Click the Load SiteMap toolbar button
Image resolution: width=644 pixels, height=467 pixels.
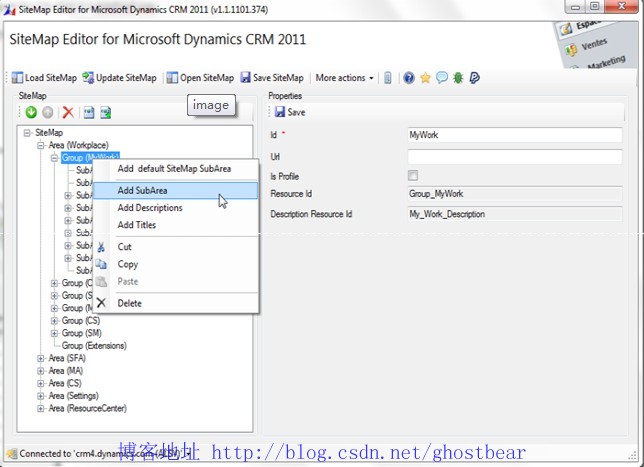click(44, 78)
